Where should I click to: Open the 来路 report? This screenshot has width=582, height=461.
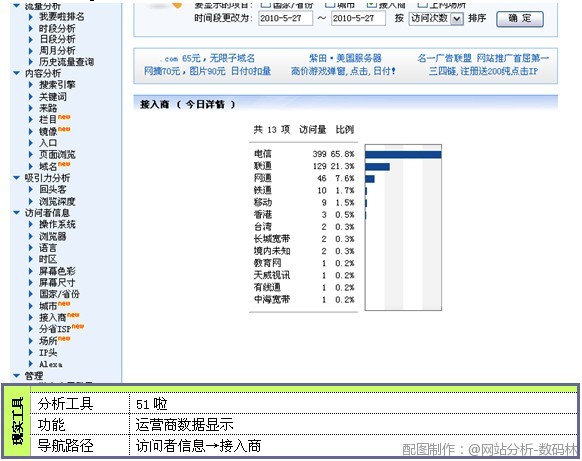[x=48, y=108]
